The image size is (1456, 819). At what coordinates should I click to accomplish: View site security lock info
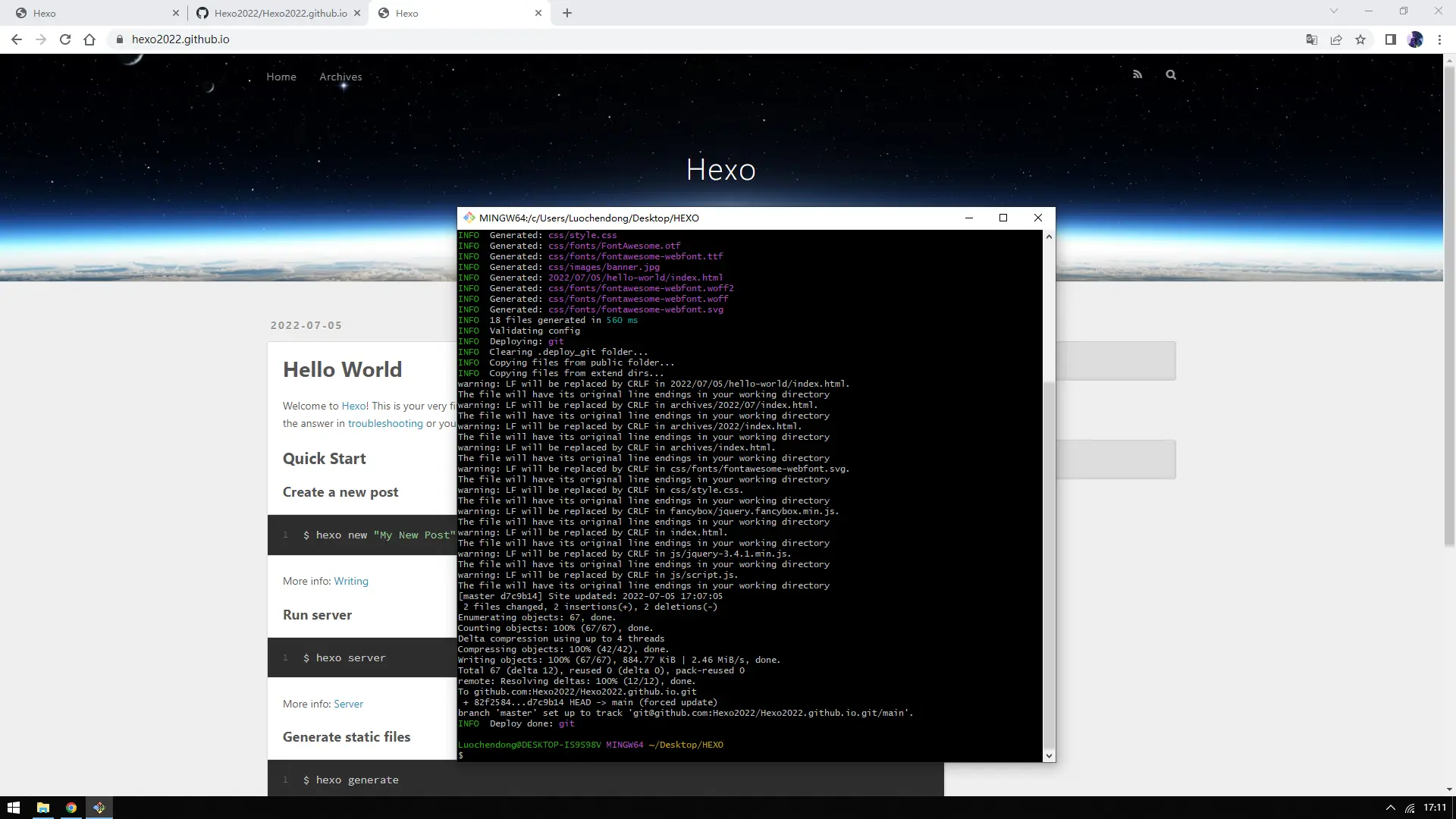click(x=119, y=39)
